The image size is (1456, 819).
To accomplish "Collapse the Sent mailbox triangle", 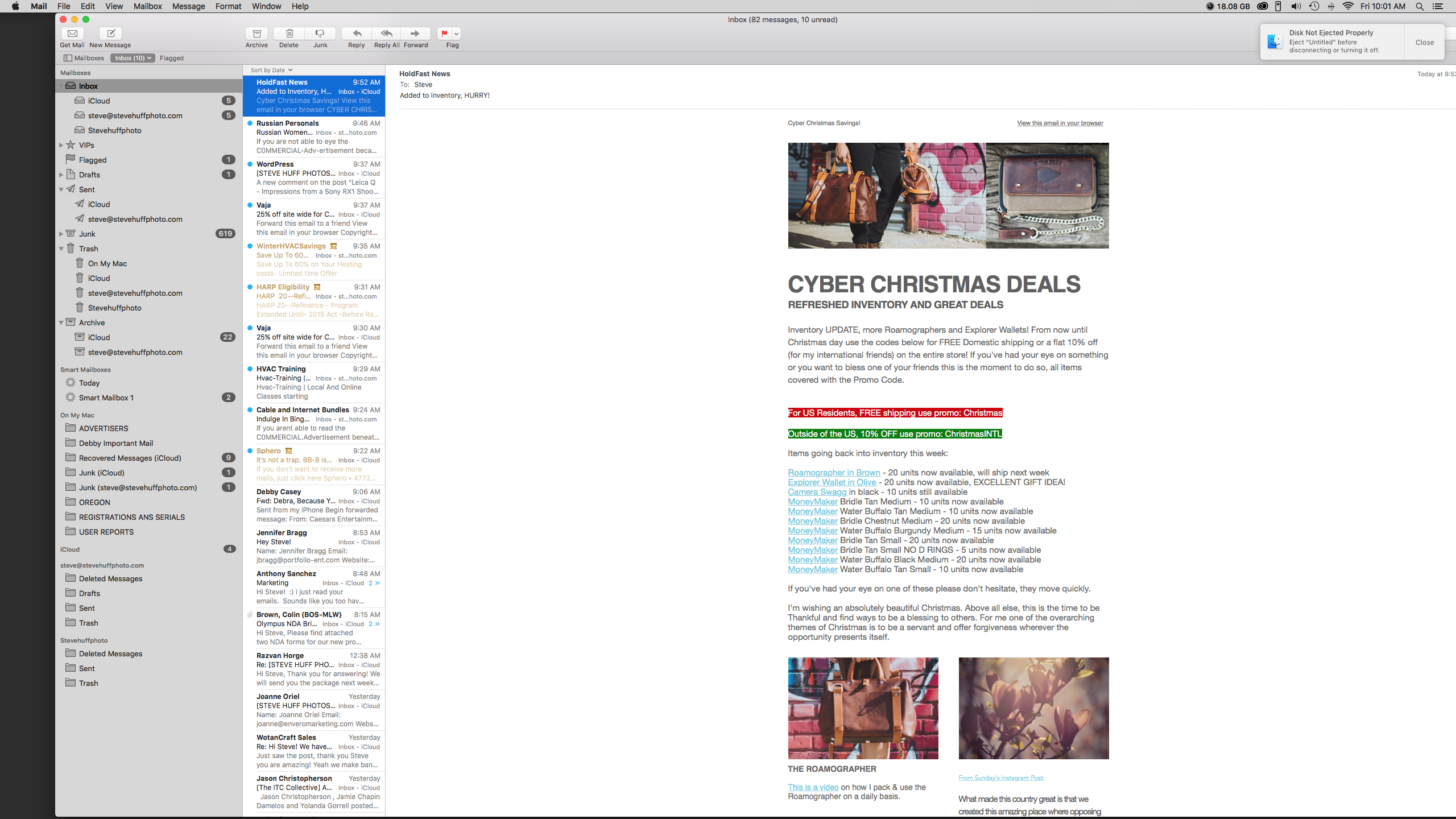I will tap(61, 190).
